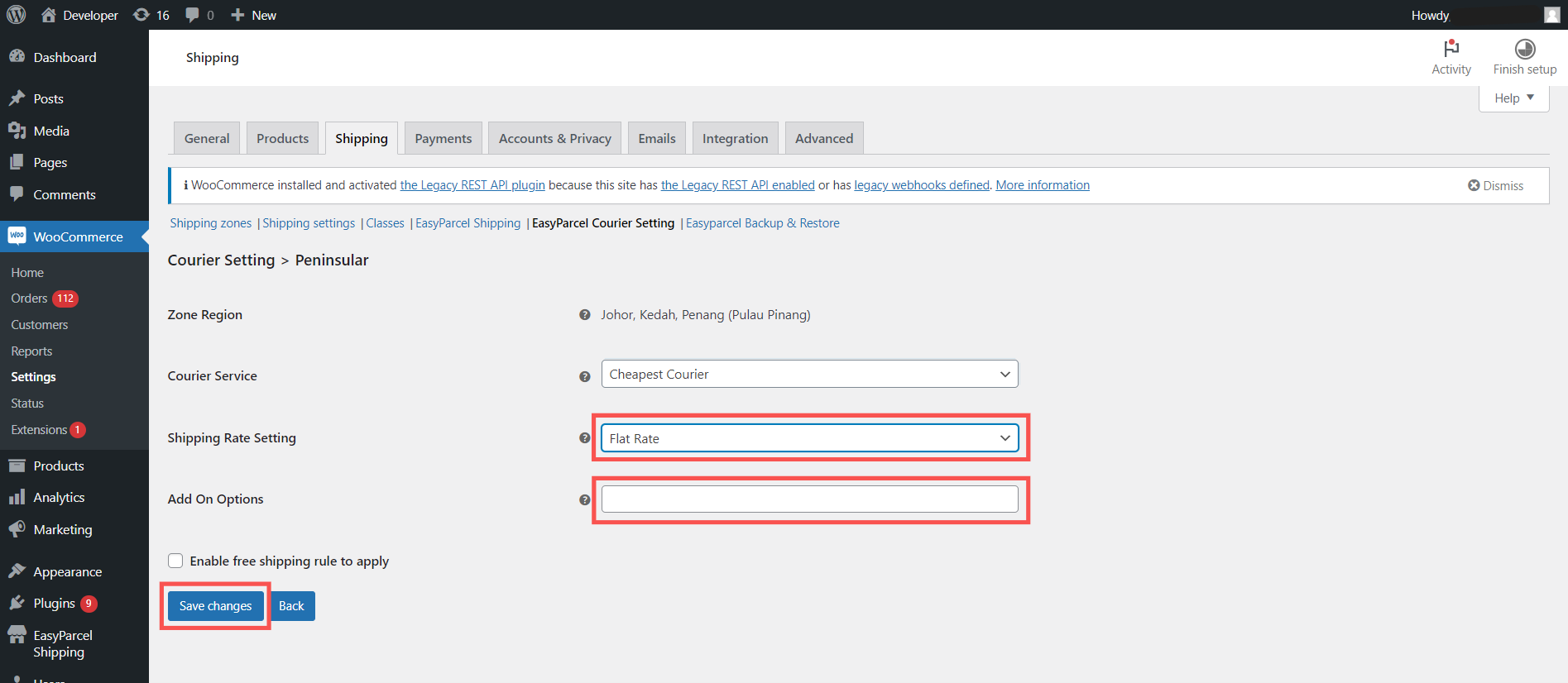Viewport: 1568px width, 683px height.
Task: Open the Activity flag icon
Action: click(x=1451, y=48)
